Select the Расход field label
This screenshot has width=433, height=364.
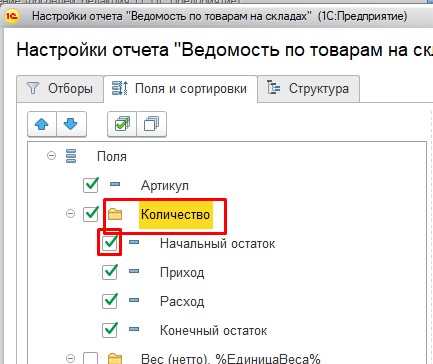182,302
